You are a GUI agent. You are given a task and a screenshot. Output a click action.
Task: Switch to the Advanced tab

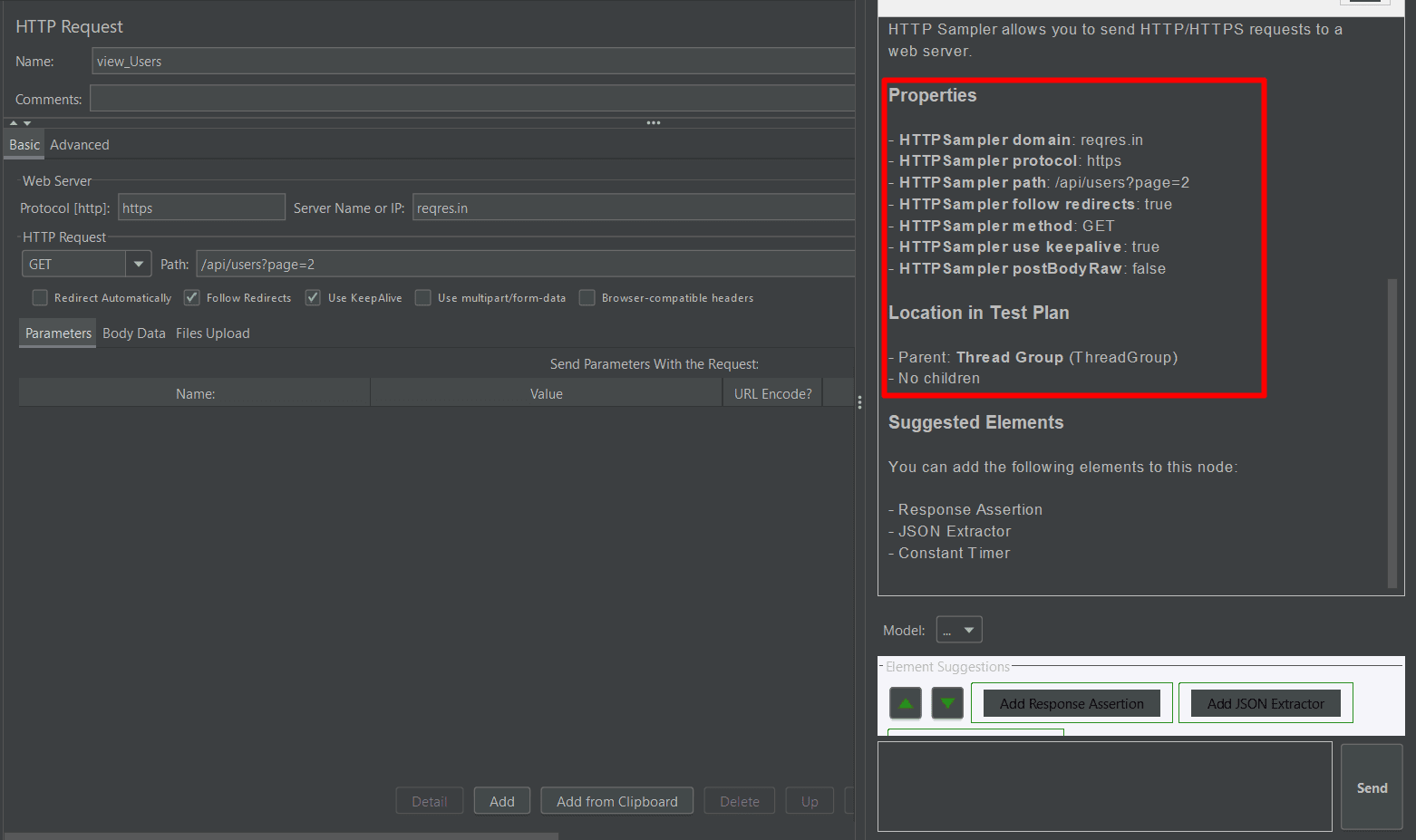(x=80, y=145)
